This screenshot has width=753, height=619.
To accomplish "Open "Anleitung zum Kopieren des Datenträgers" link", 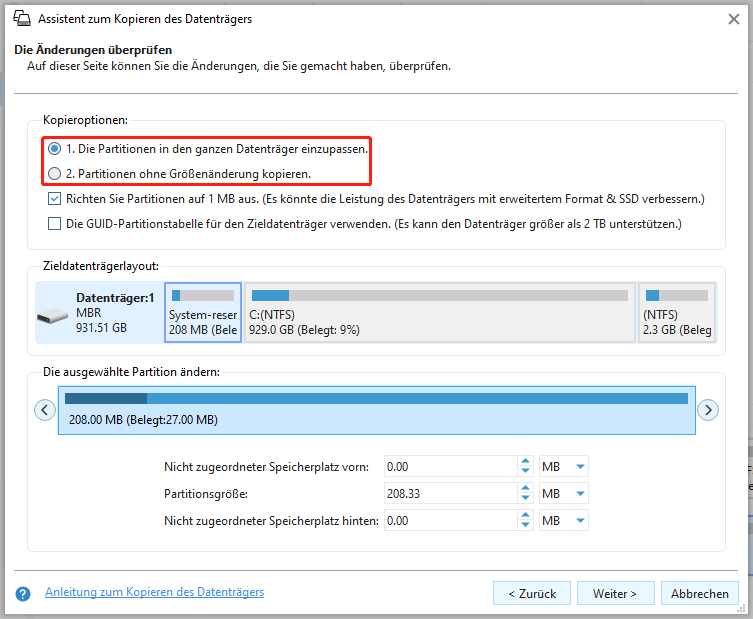I will pos(154,592).
